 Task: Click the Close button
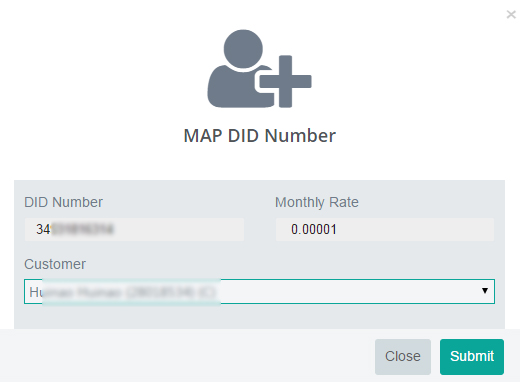click(x=403, y=357)
